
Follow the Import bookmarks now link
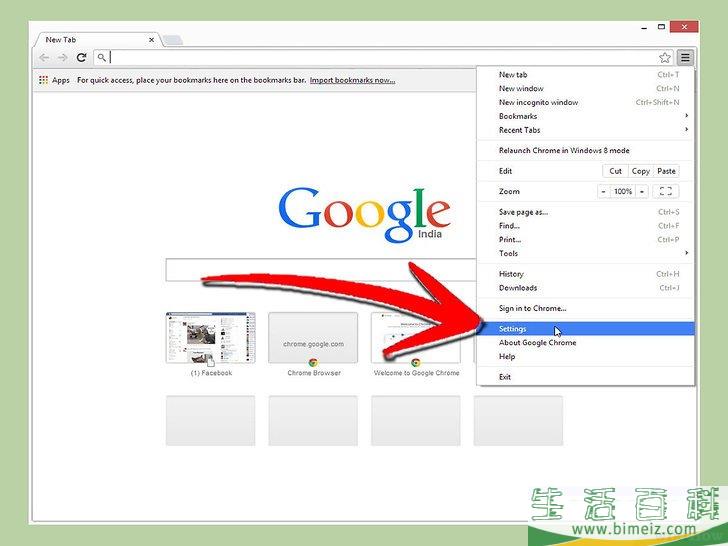click(x=352, y=80)
